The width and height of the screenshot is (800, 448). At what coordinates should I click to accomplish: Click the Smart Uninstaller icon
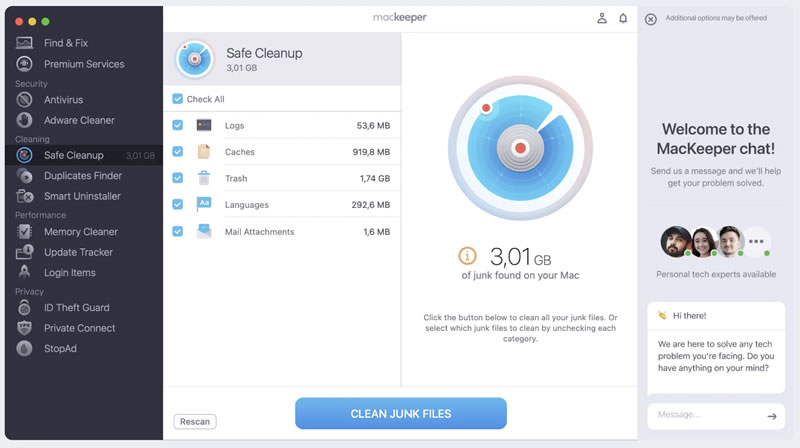click(24, 196)
